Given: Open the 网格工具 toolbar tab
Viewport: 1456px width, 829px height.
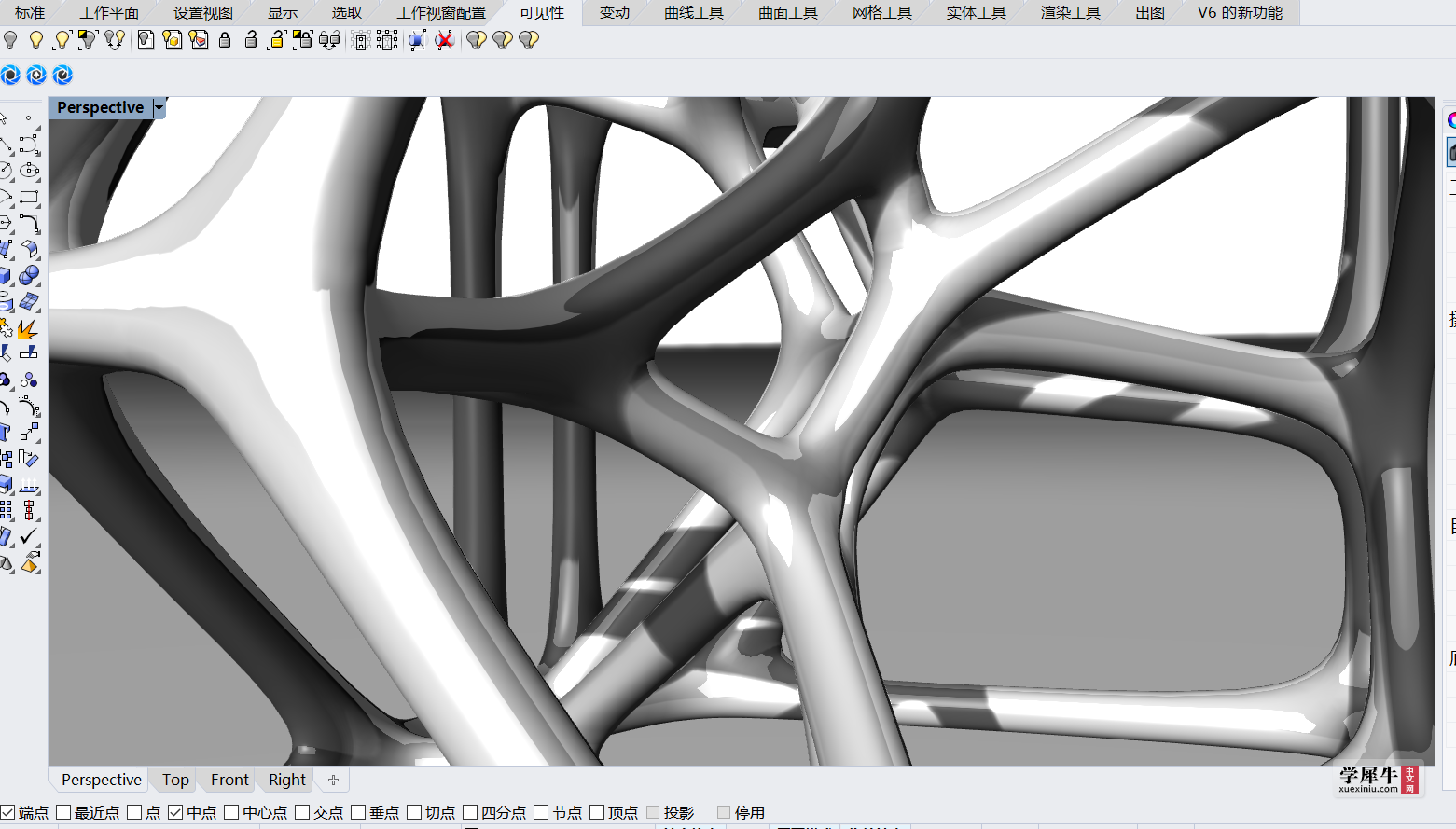Looking at the screenshot, I should tap(882, 12).
